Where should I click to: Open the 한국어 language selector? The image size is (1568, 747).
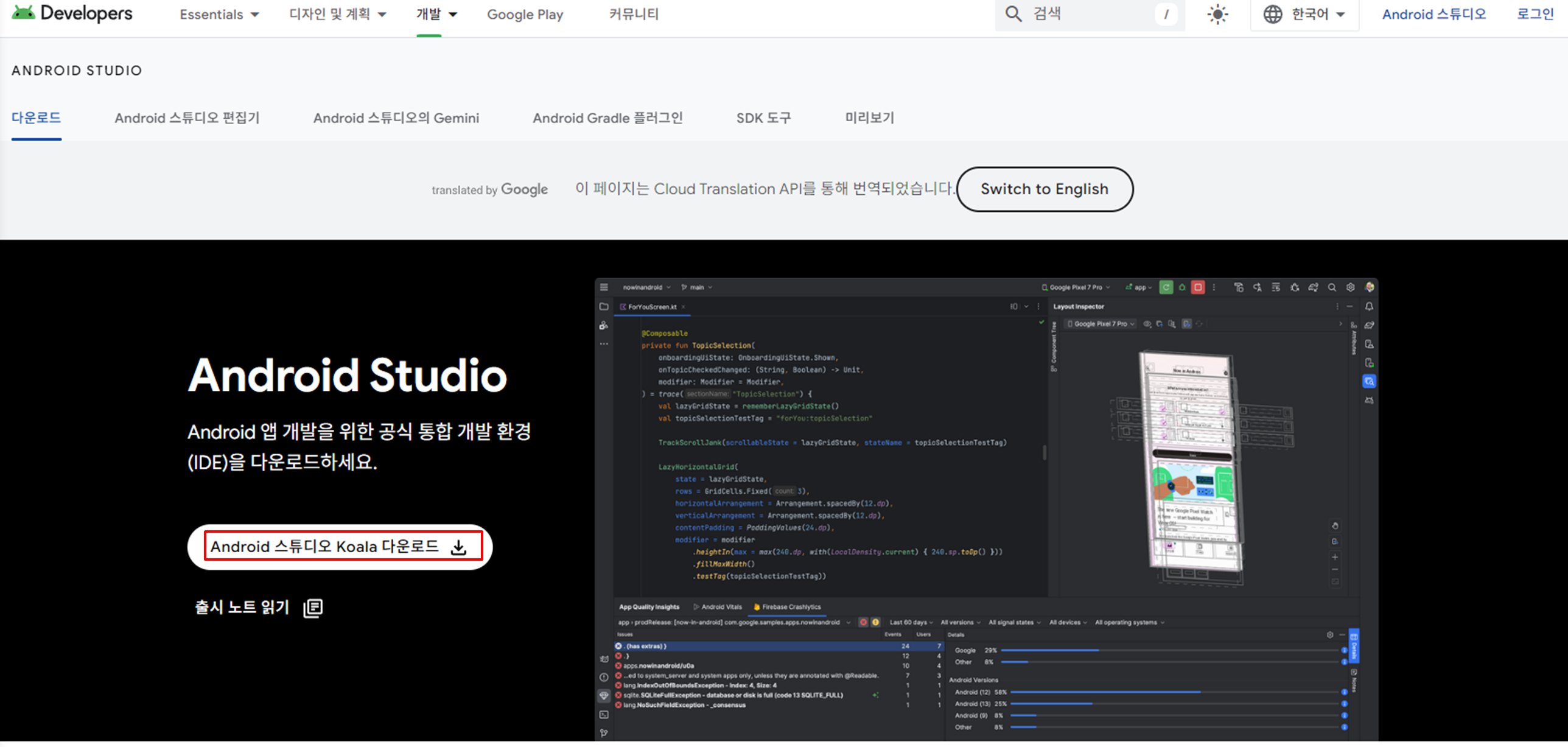[1304, 14]
